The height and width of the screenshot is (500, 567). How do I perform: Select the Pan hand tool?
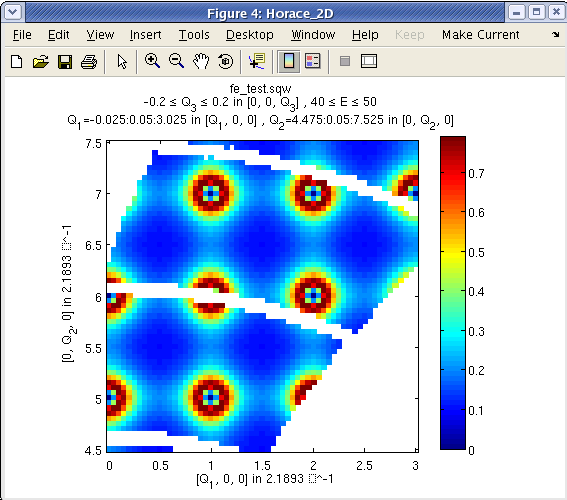pyautogui.click(x=201, y=61)
